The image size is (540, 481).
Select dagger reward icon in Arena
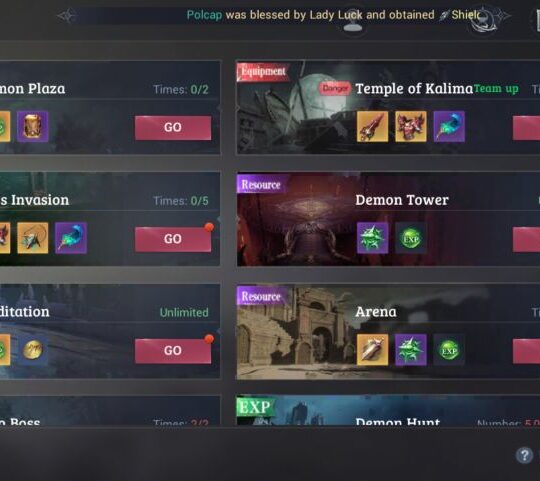372,349
